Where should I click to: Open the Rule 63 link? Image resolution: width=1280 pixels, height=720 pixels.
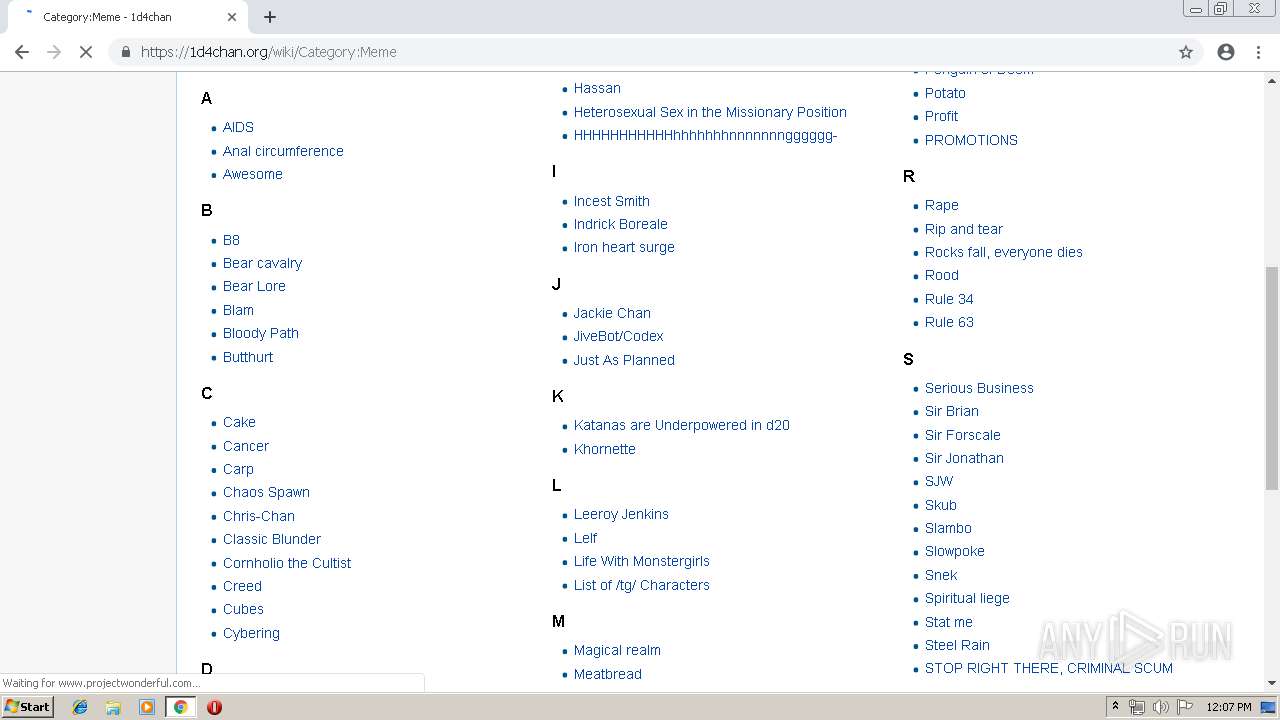[949, 322]
